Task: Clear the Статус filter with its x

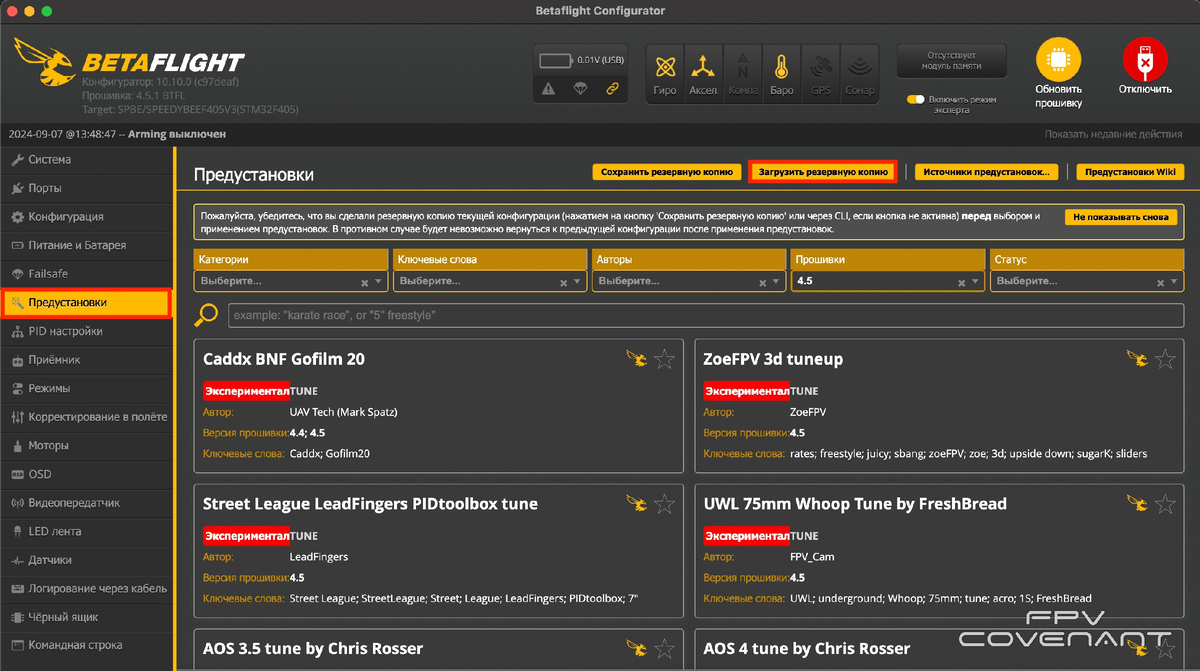Action: [1160, 283]
